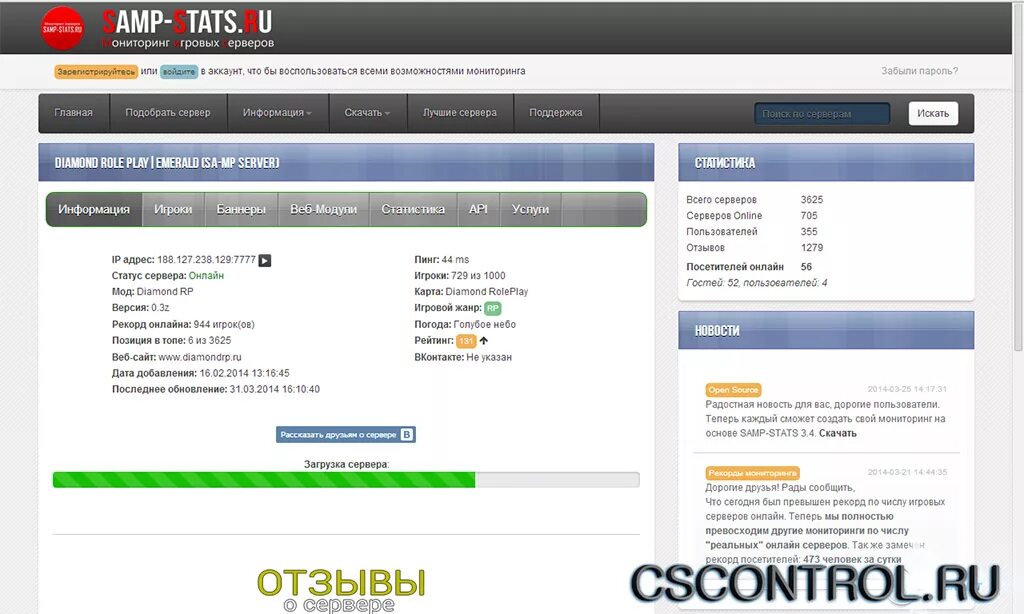Image resolution: width=1024 pixels, height=614 pixels.
Task: Click the Карта Diamond RolePlay text
Action: 471,292
